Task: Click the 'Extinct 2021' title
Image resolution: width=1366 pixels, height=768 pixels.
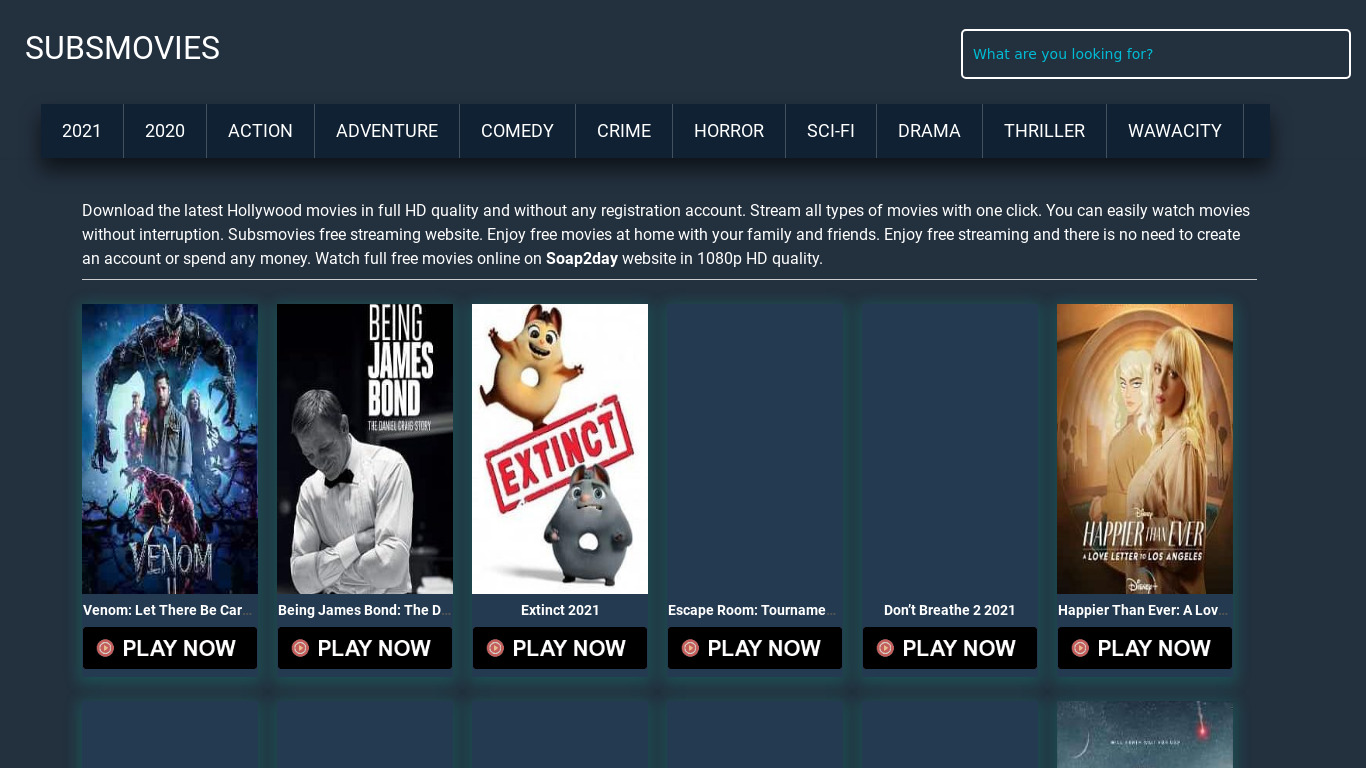Action: click(560, 610)
